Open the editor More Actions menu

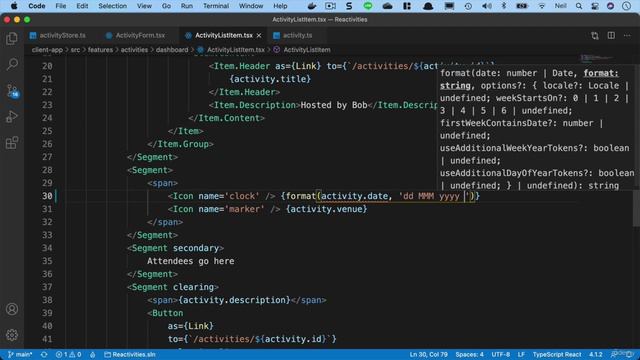click(x=627, y=36)
